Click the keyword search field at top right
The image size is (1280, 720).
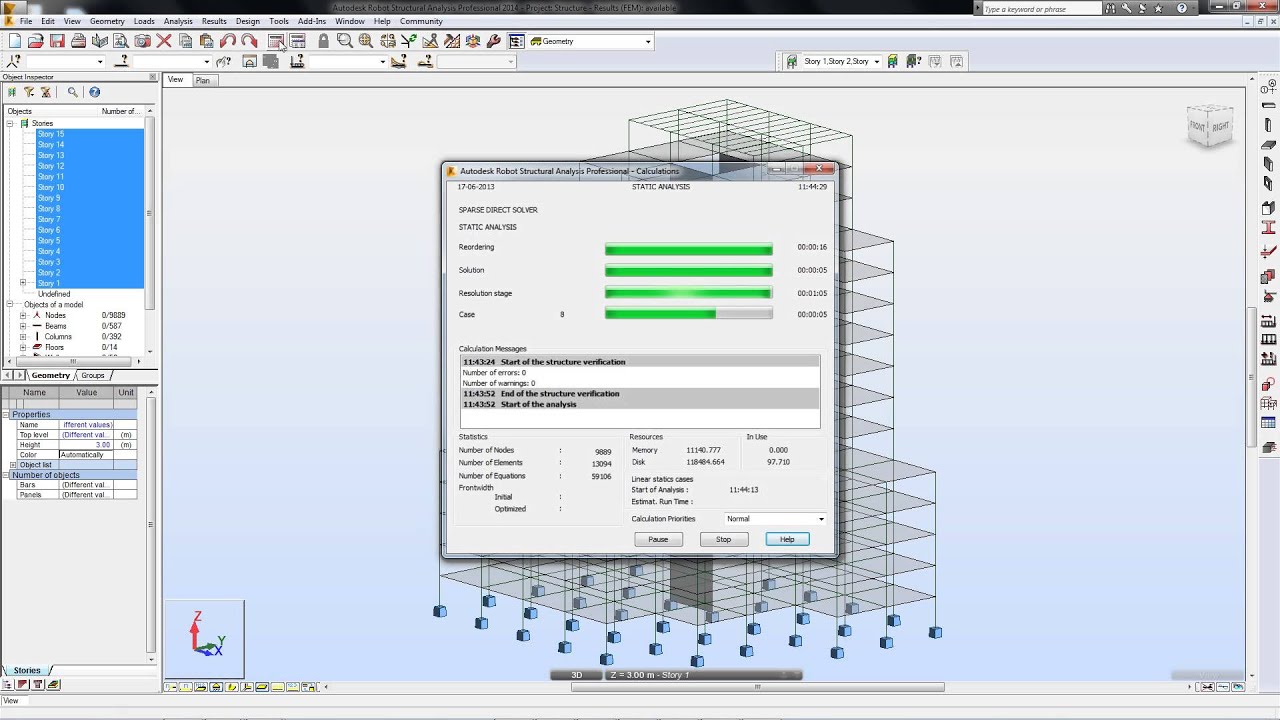(x=1040, y=8)
